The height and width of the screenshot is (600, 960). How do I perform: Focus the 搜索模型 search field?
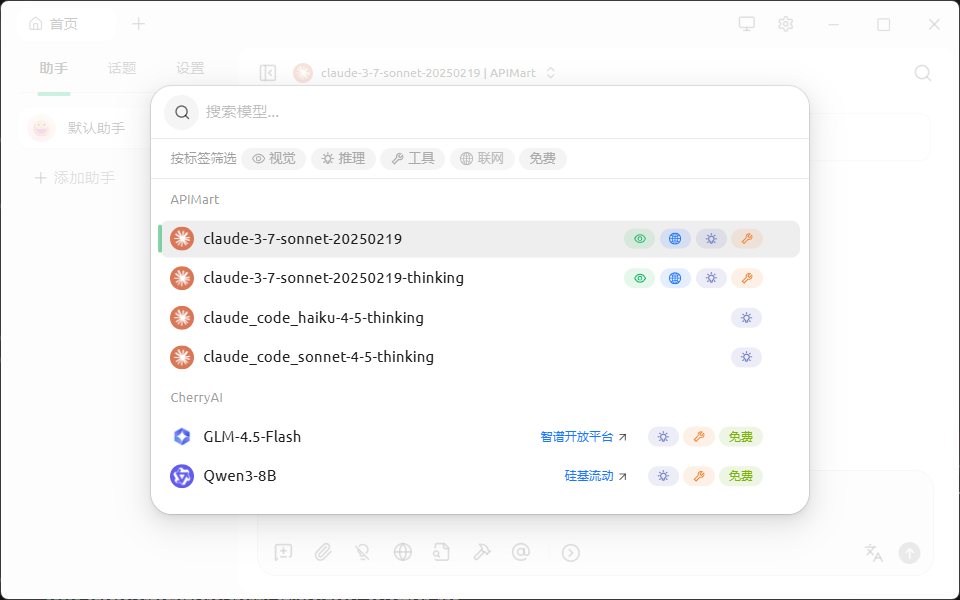(x=499, y=112)
